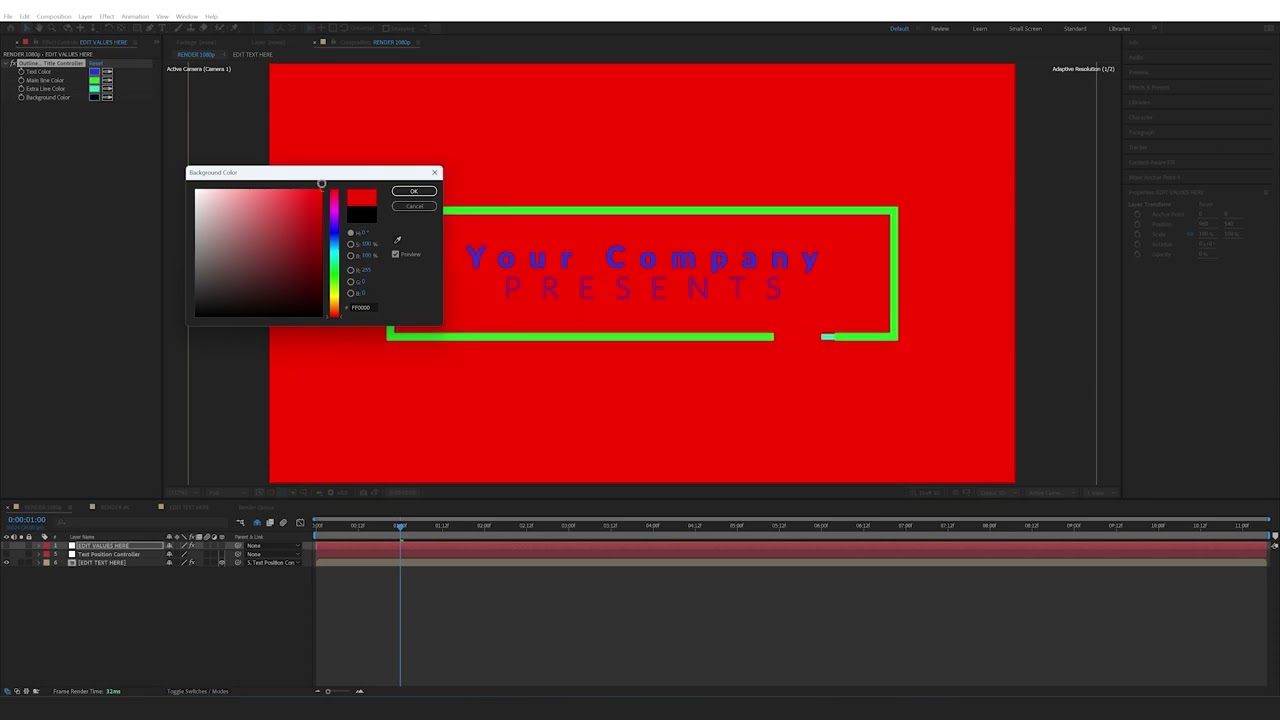
Task: Click Toggle Switches / Modes button
Action: tap(198, 691)
